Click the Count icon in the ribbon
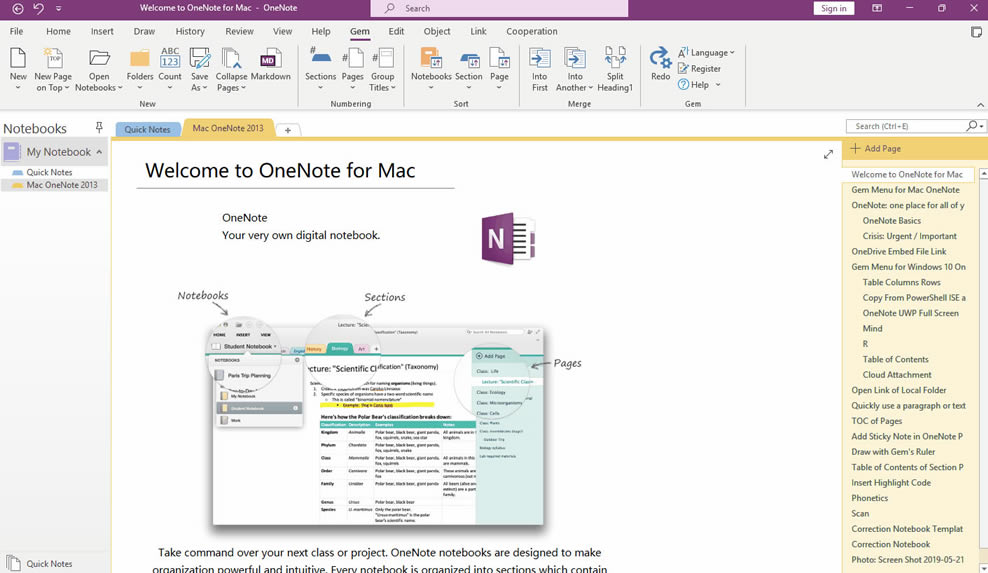This screenshot has height=573, width=988. point(170,60)
